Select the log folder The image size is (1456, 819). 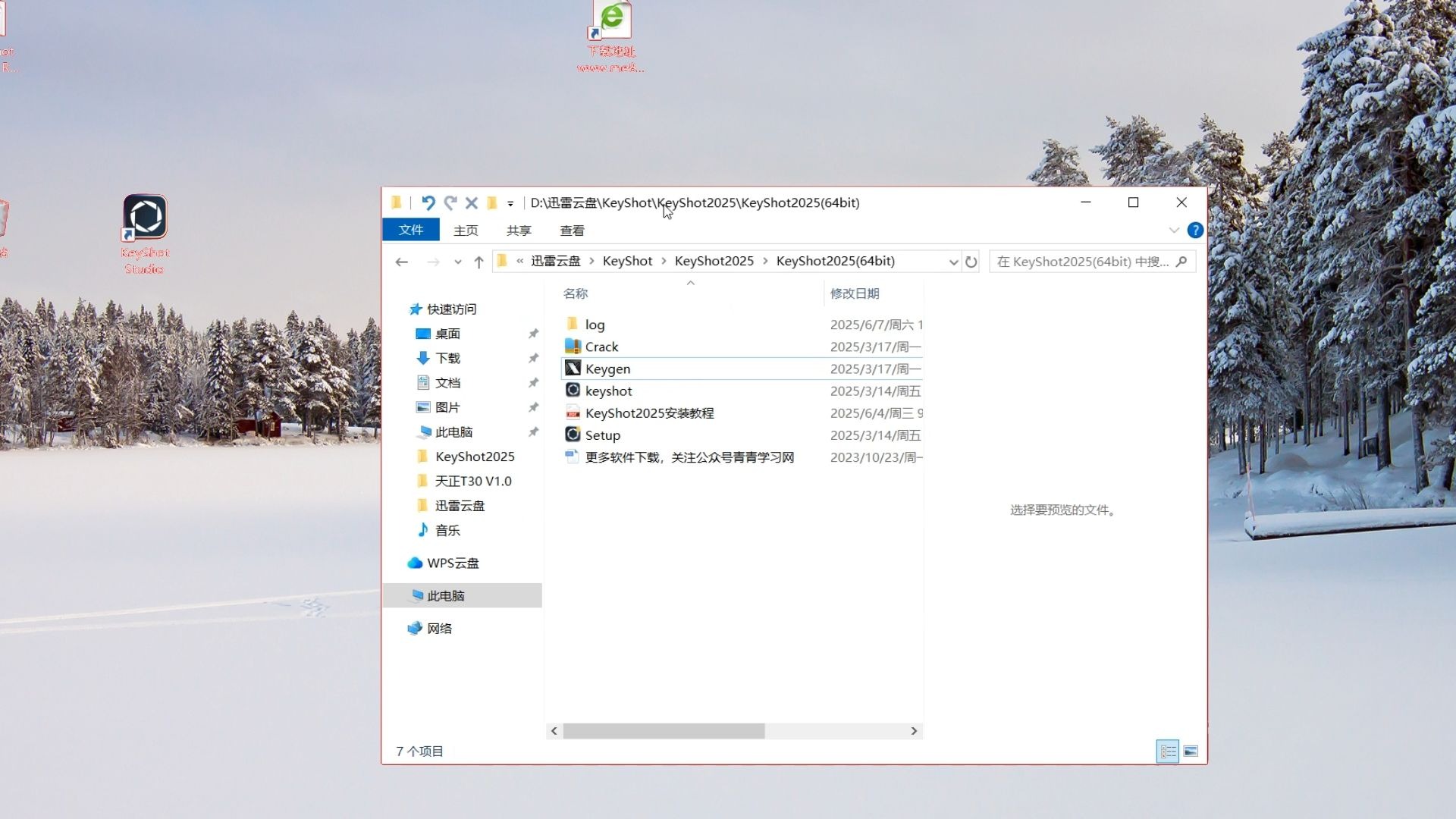pos(595,325)
